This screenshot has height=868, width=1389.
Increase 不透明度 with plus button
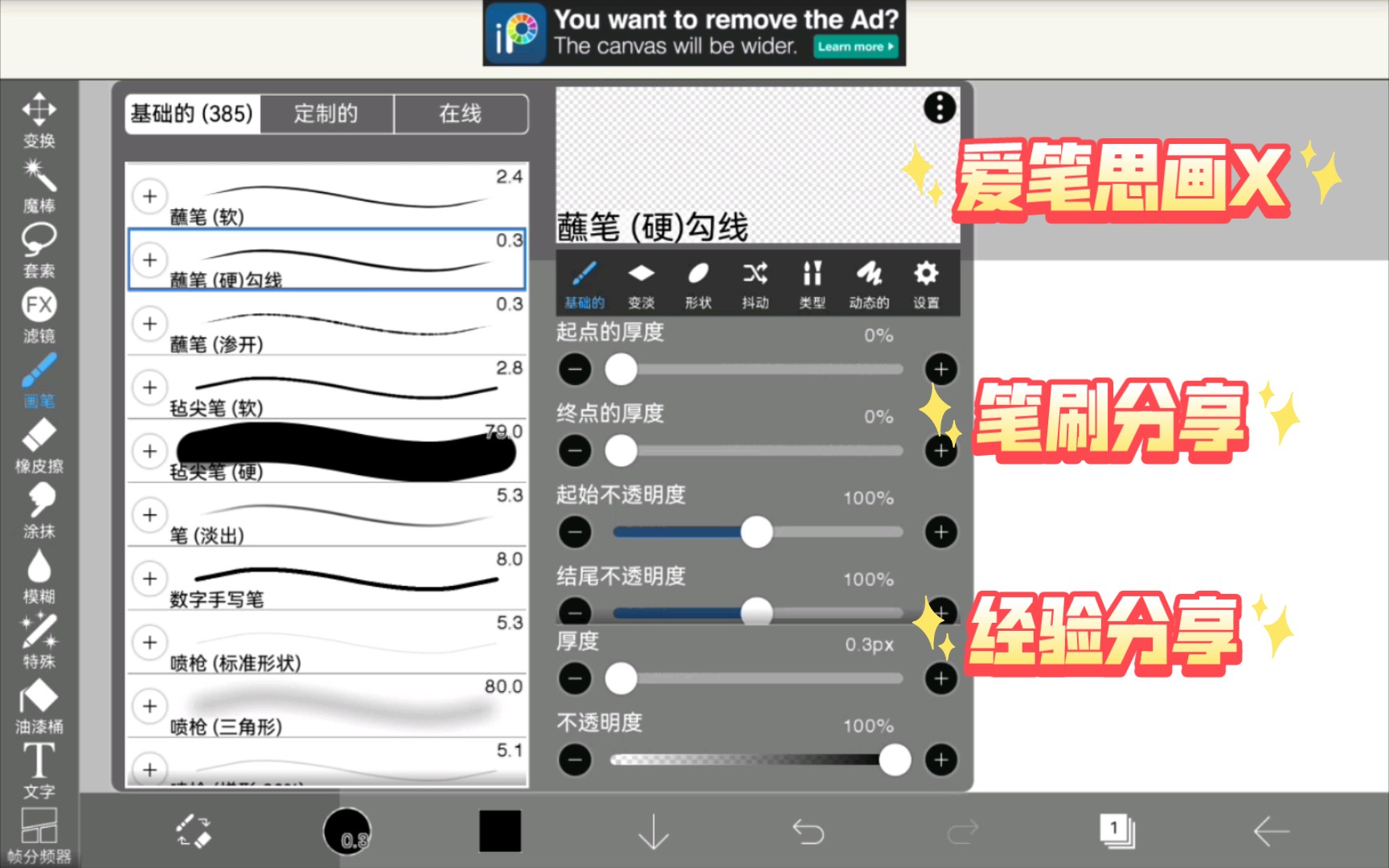pos(941,760)
